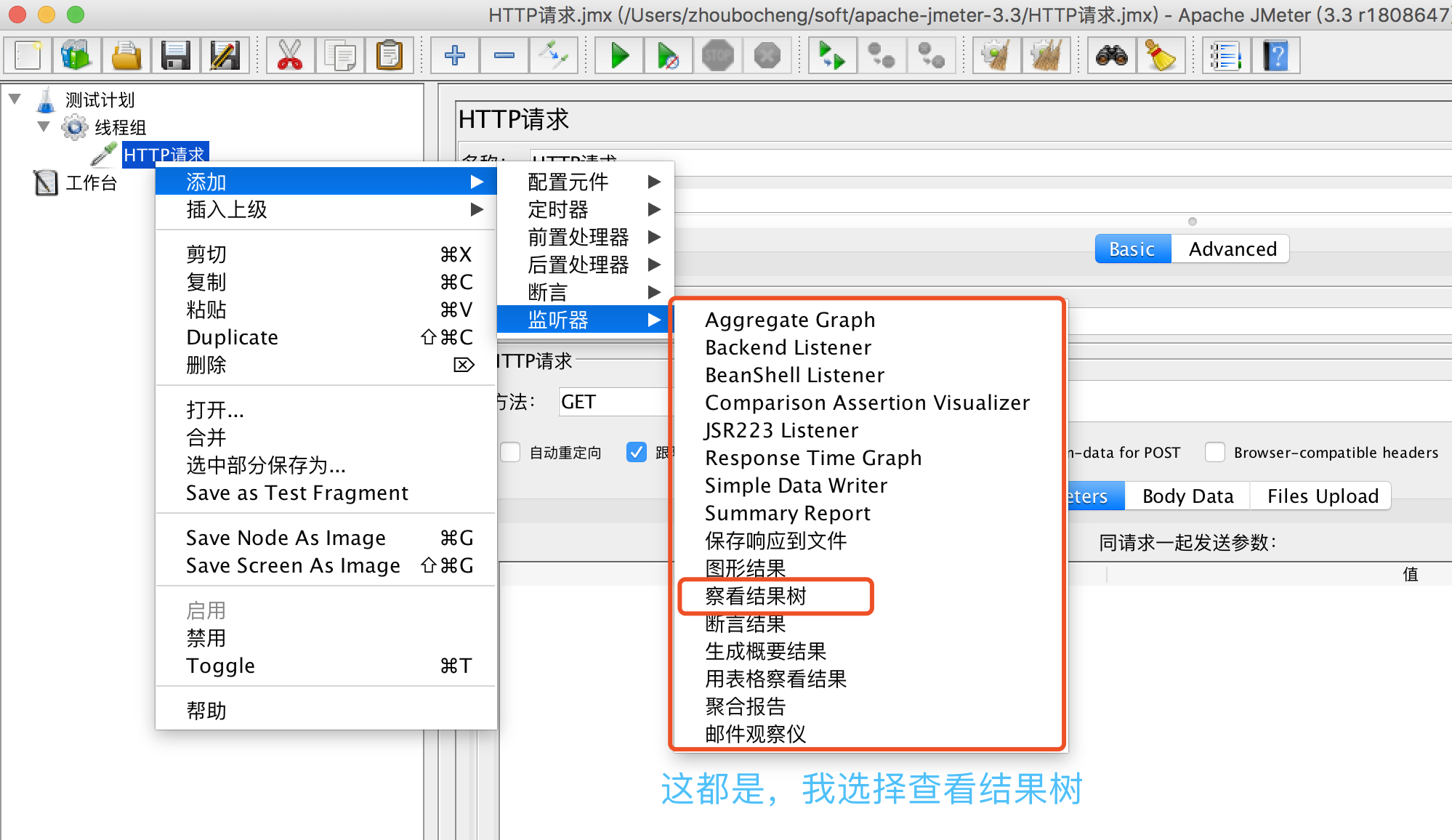This screenshot has height=840, width=1452.
Task: Toggle the Browser-compatible headers checkbox
Action: pos(1214,452)
